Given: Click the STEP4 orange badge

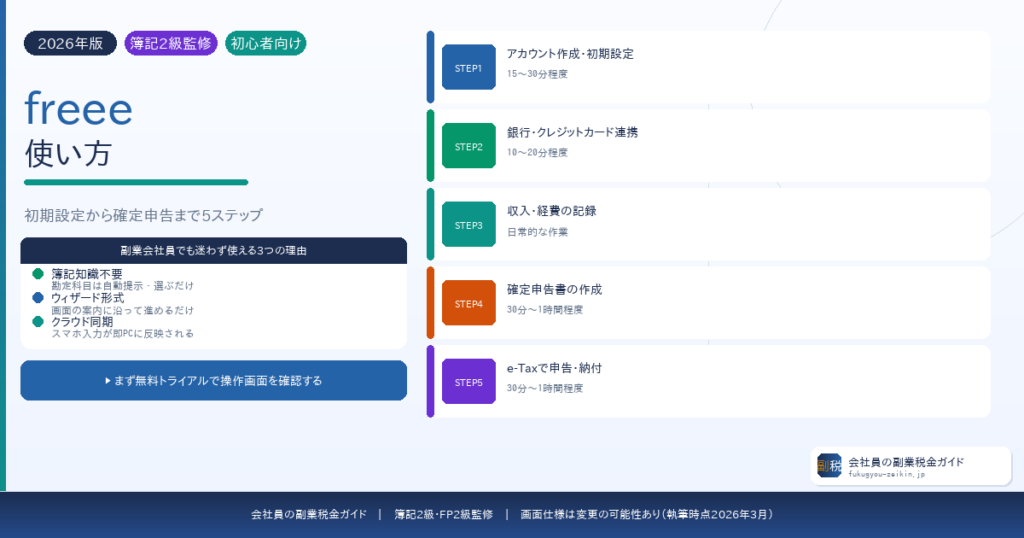Looking at the screenshot, I should 468,303.
